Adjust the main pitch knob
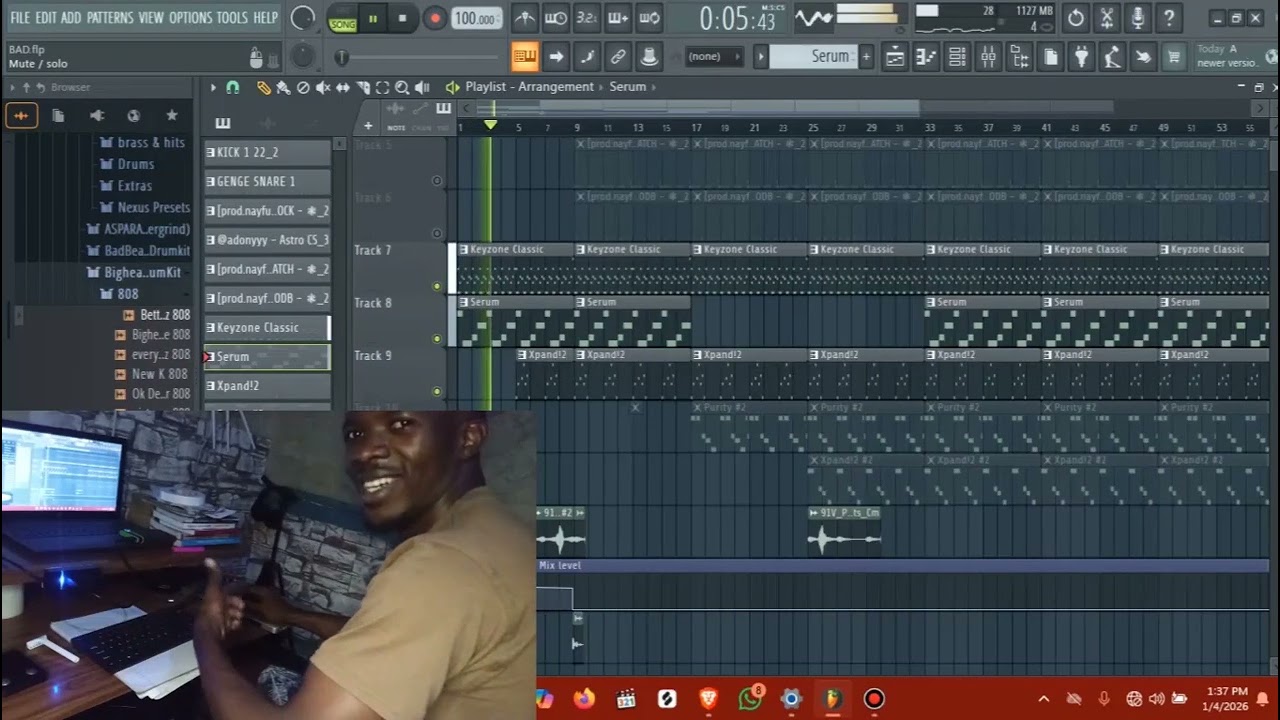Image resolution: width=1280 pixels, height=720 pixels. (x=303, y=57)
